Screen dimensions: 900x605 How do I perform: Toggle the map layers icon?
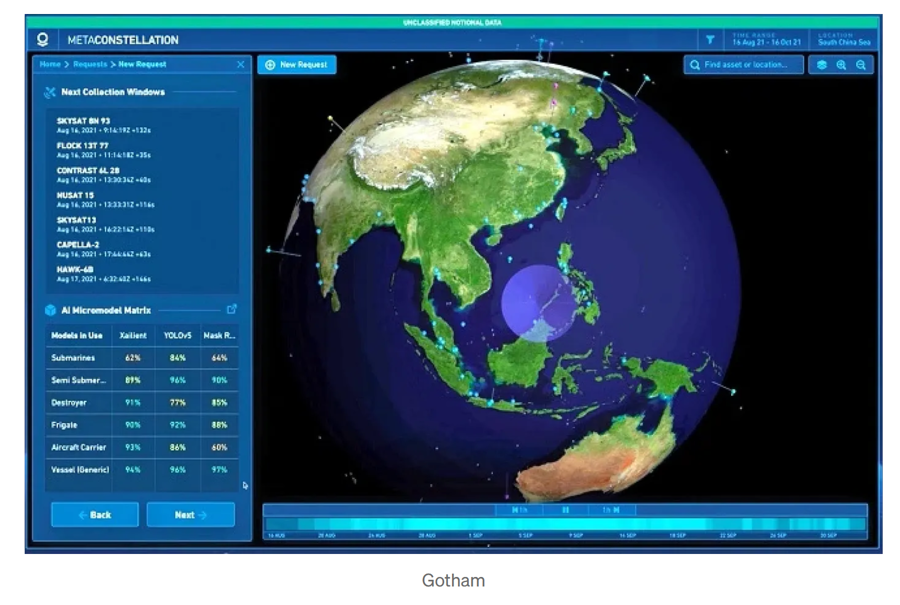(x=822, y=65)
